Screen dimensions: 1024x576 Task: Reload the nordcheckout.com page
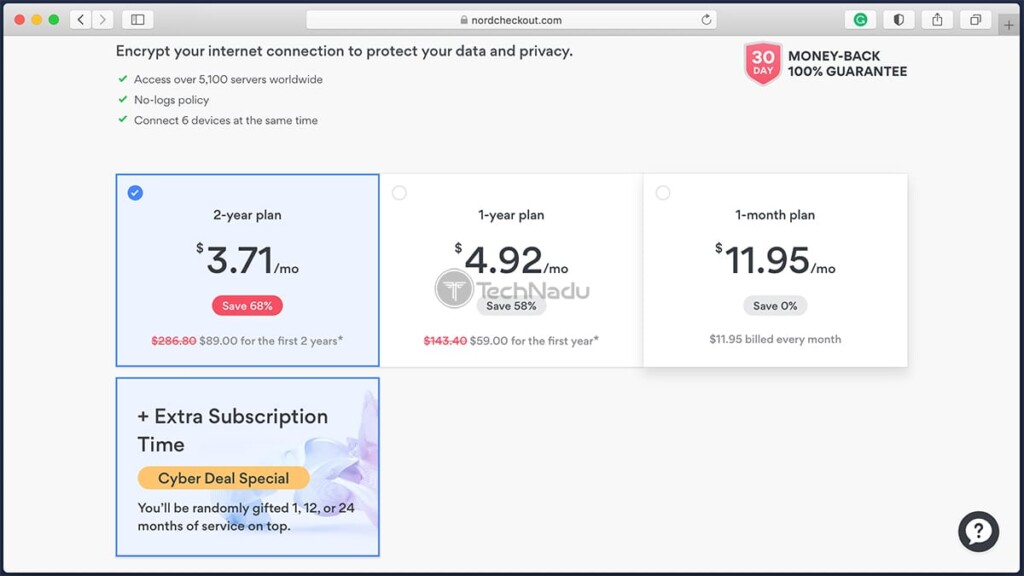(706, 20)
